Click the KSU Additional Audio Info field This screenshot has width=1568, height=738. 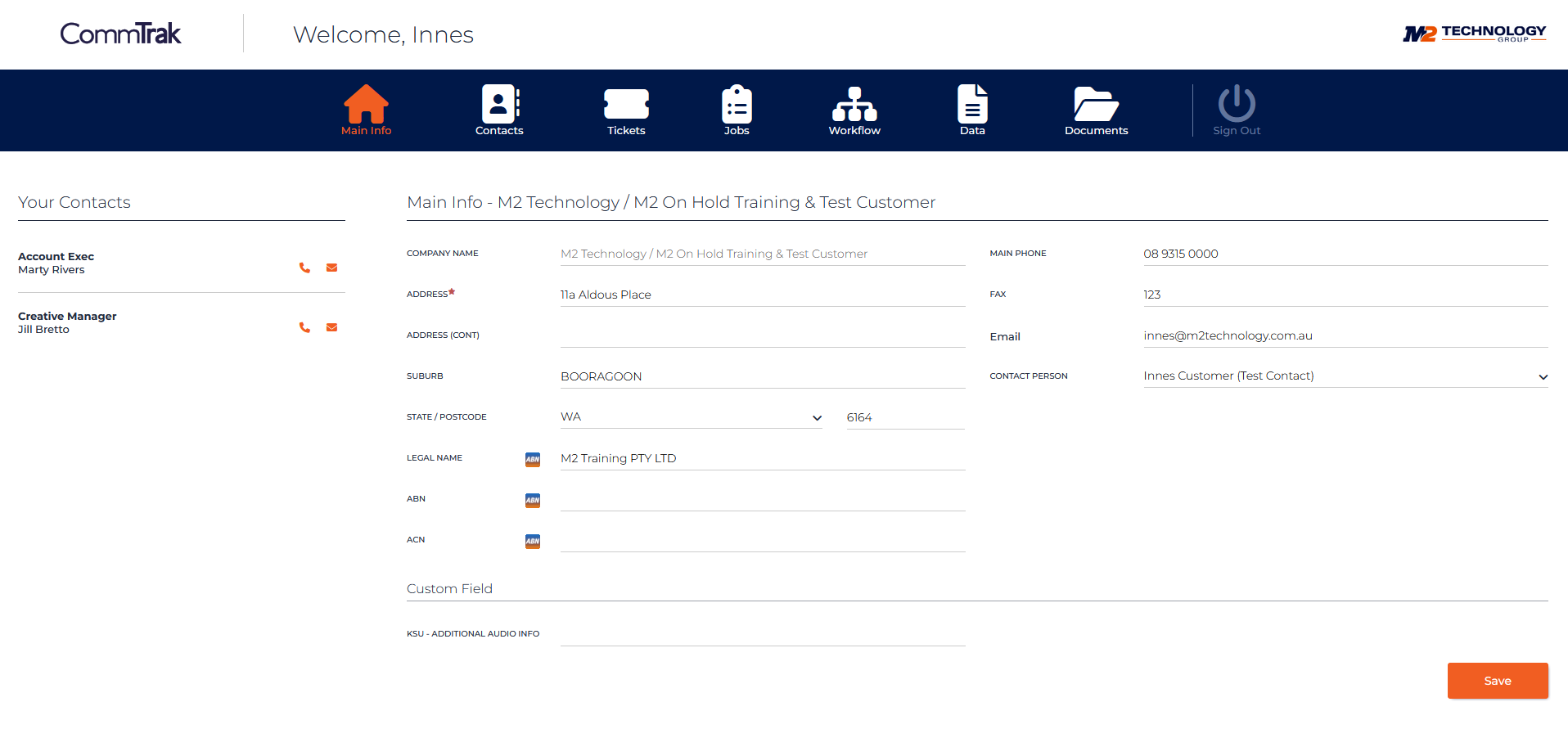[763, 634]
